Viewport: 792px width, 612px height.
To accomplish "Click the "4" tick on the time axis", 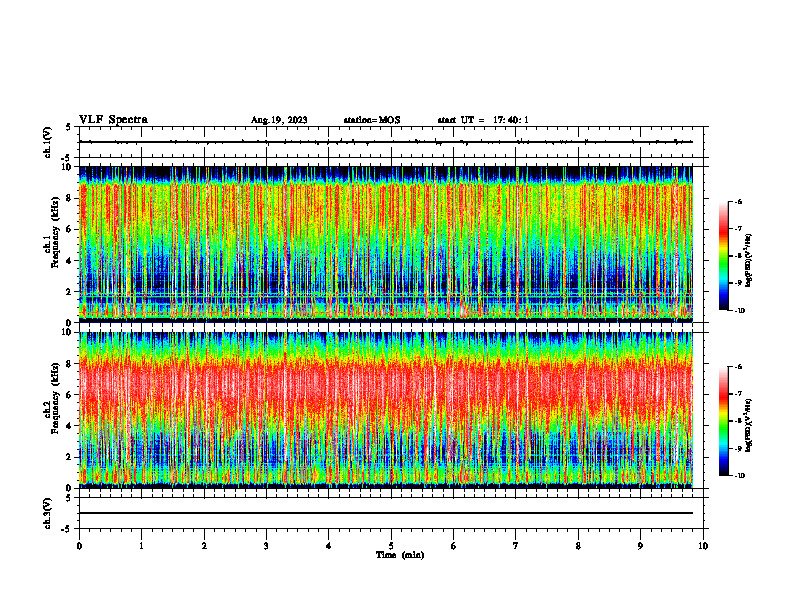I will tap(329, 546).
